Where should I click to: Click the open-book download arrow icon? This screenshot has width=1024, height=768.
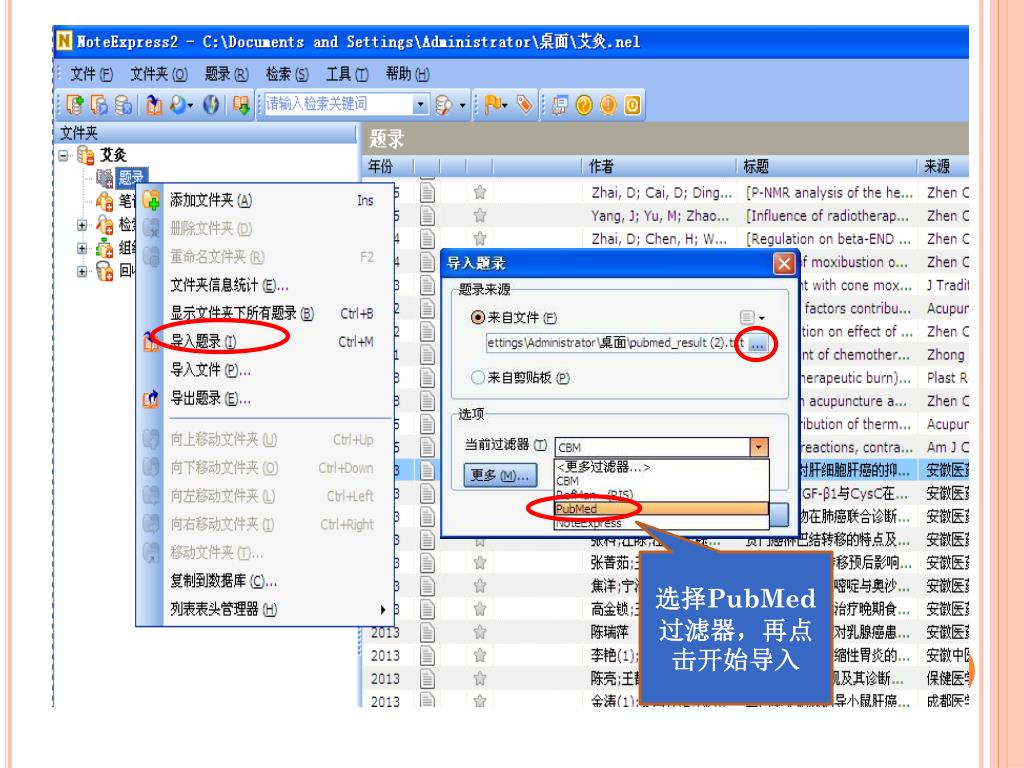pos(241,104)
